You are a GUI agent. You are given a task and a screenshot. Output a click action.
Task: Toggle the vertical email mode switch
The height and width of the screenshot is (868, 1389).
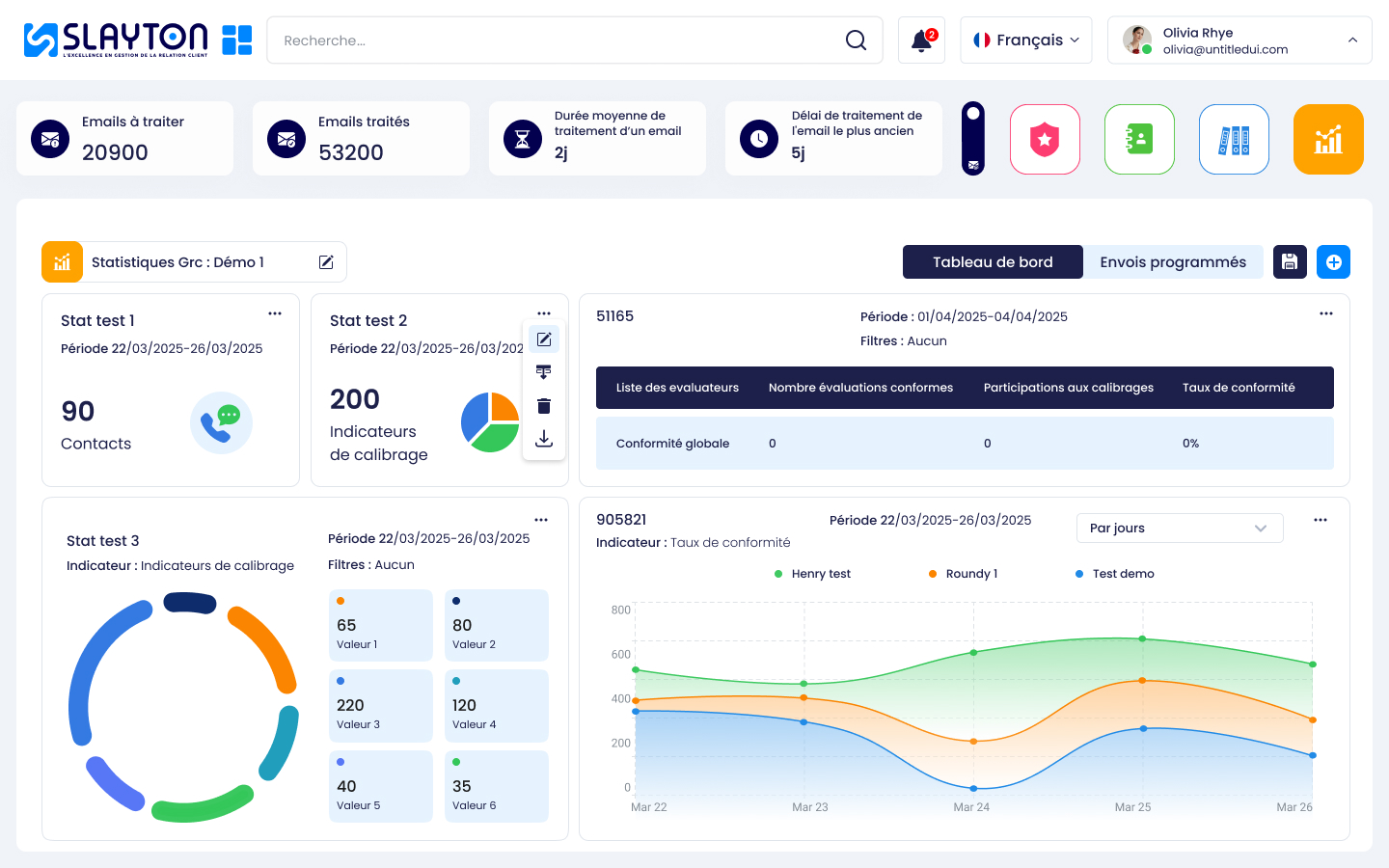[x=973, y=139]
